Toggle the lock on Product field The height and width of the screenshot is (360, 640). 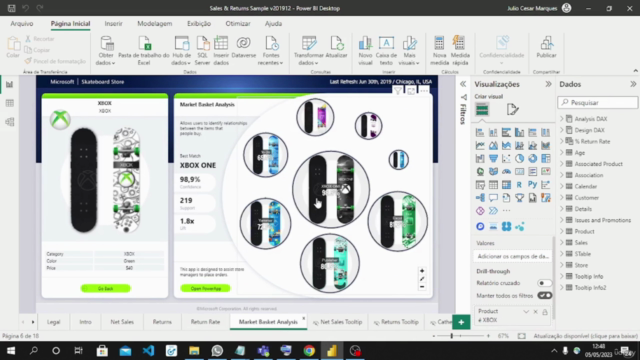coord(545,312)
